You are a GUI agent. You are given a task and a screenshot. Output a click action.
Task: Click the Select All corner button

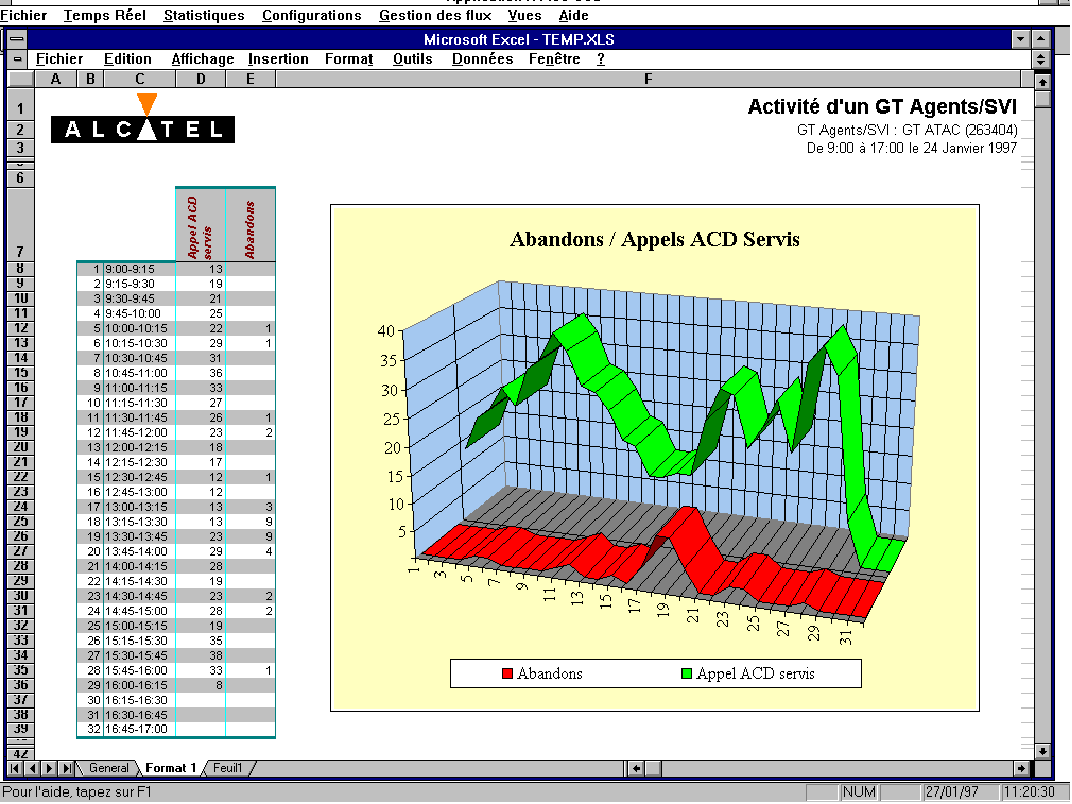click(21, 79)
